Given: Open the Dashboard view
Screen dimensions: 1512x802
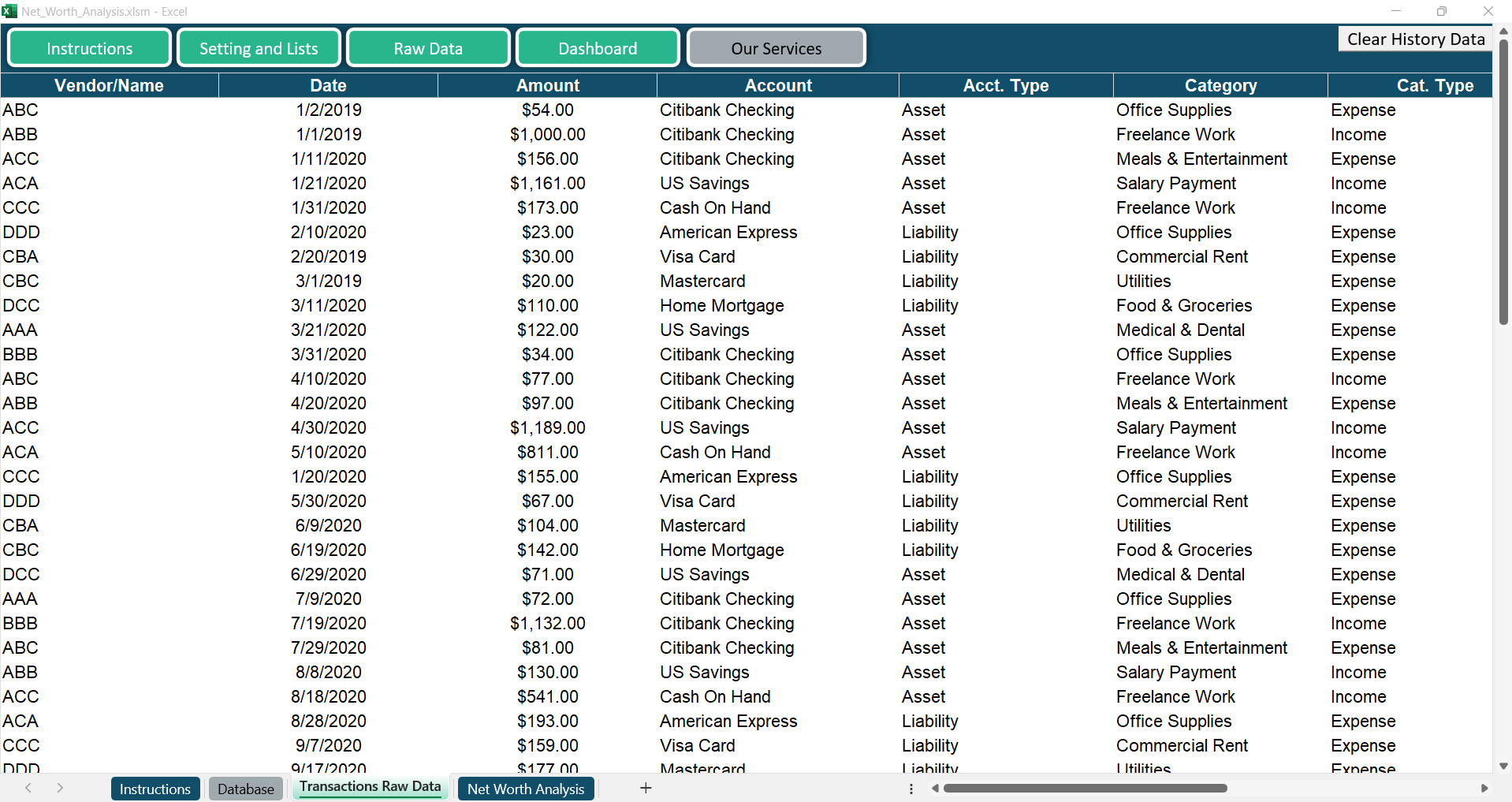Looking at the screenshot, I should point(598,49).
